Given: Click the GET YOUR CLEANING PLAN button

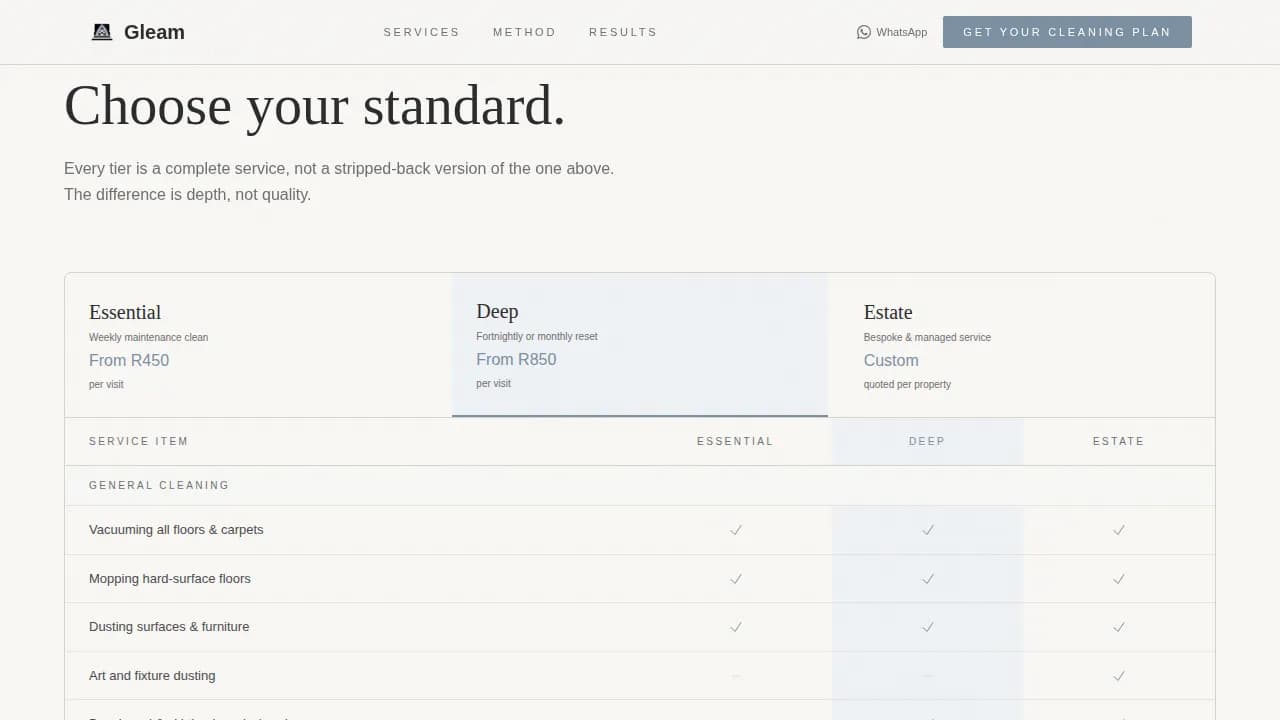Looking at the screenshot, I should [1067, 31].
